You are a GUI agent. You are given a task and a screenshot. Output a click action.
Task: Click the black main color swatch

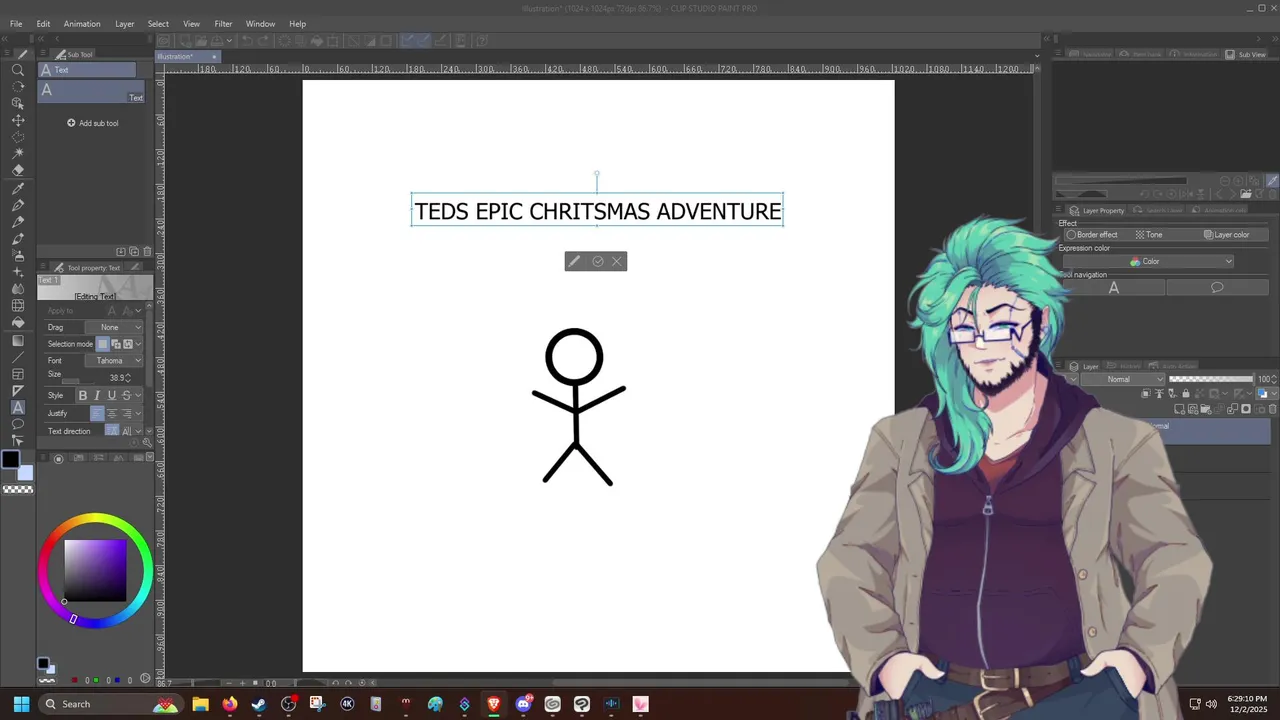(x=10, y=459)
